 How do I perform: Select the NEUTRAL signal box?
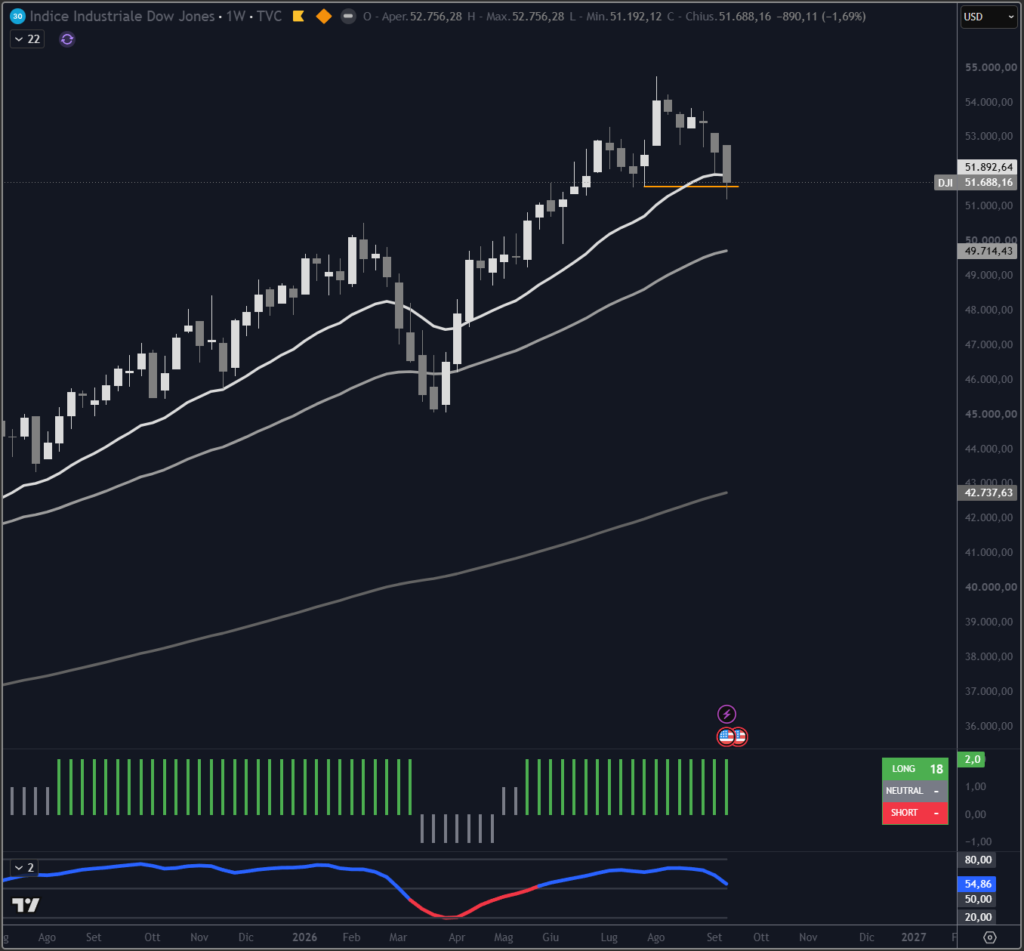pyautogui.click(x=915, y=791)
